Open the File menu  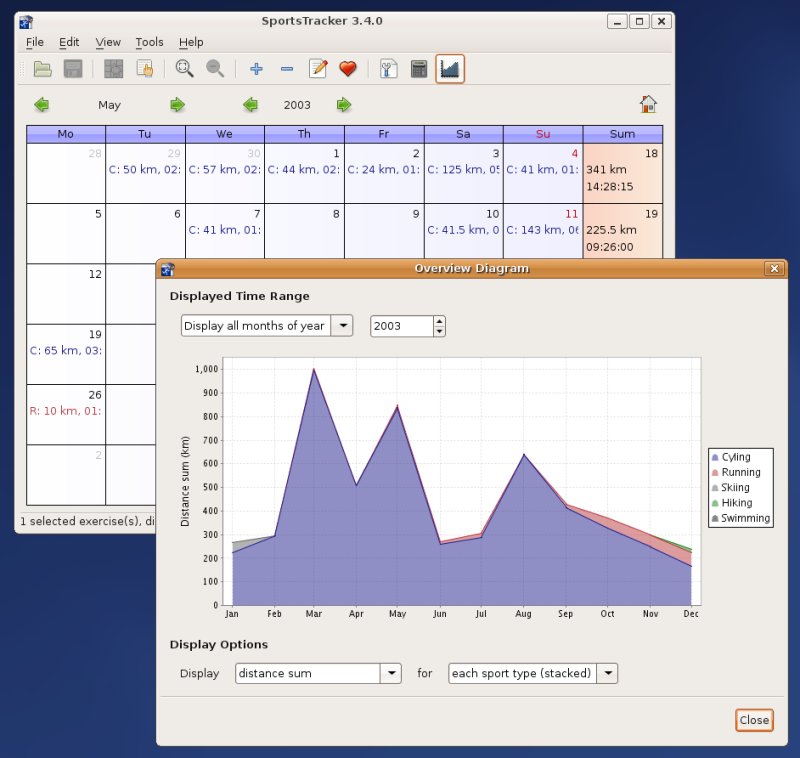(x=35, y=42)
